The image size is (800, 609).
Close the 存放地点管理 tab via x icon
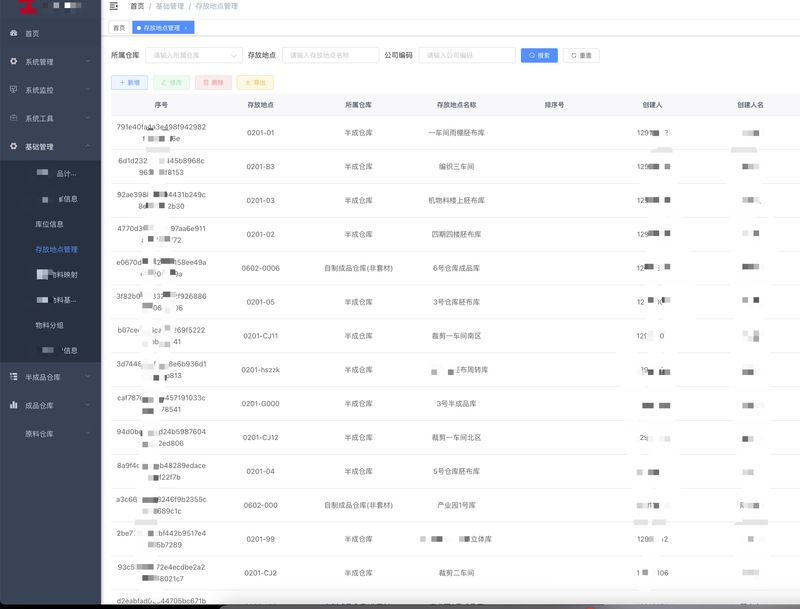pyautogui.click(x=186, y=28)
